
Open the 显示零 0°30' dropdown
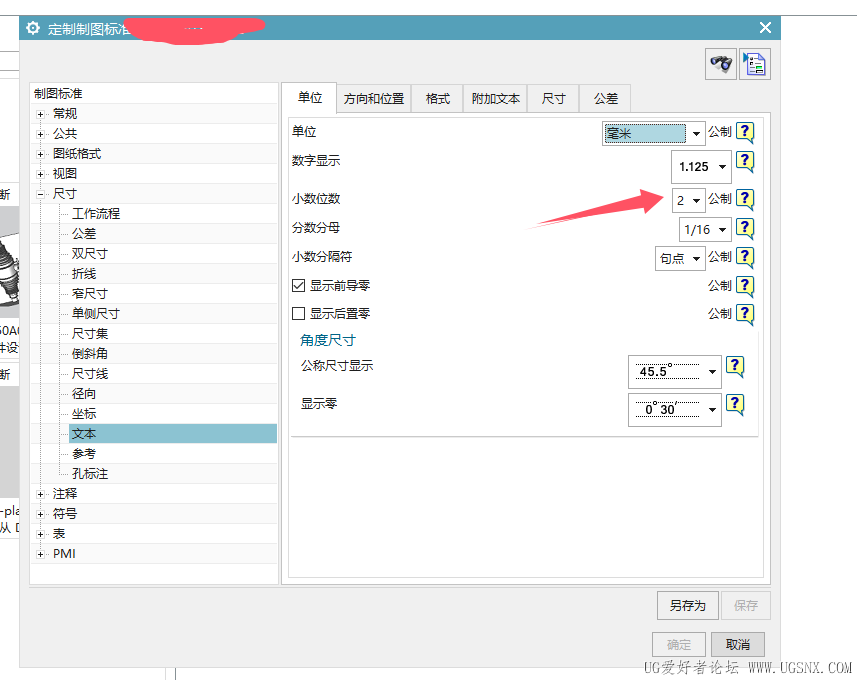click(675, 409)
